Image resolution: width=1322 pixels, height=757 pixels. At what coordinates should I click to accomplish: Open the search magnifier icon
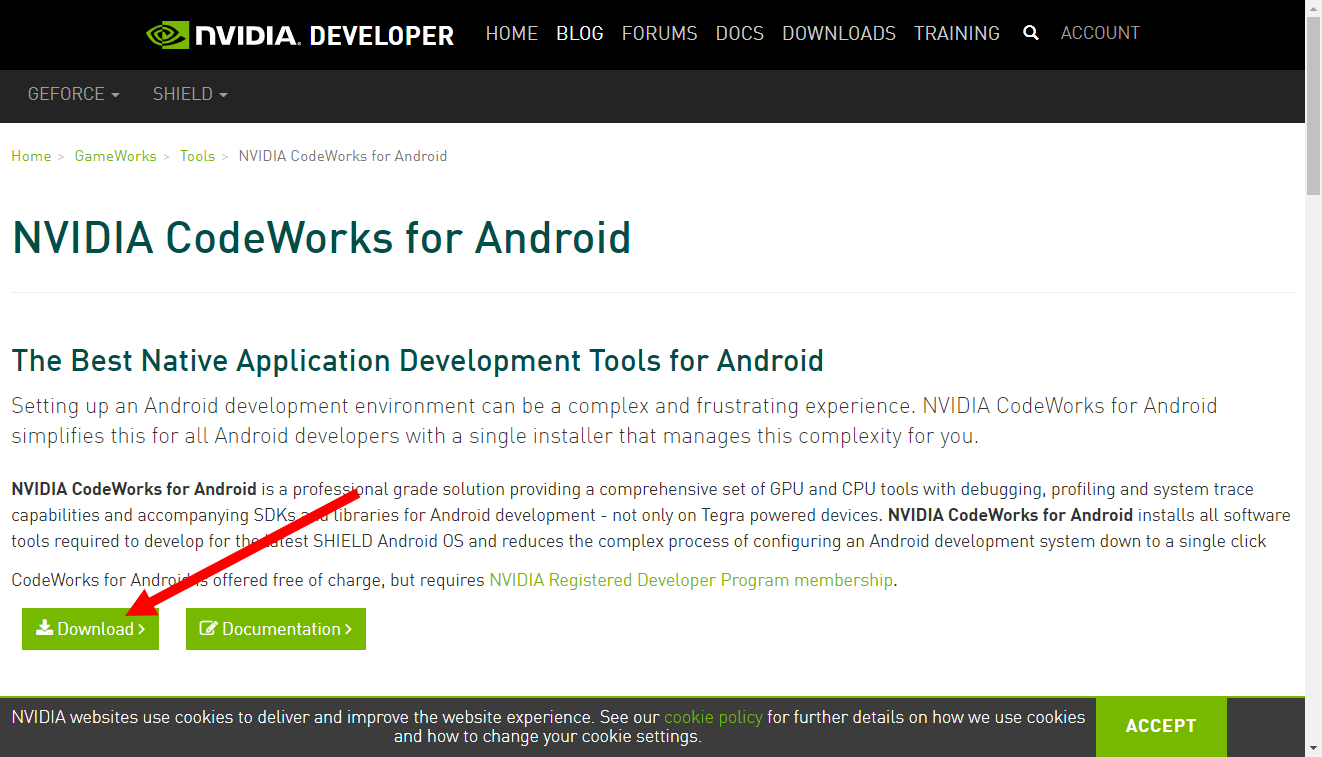click(1031, 33)
